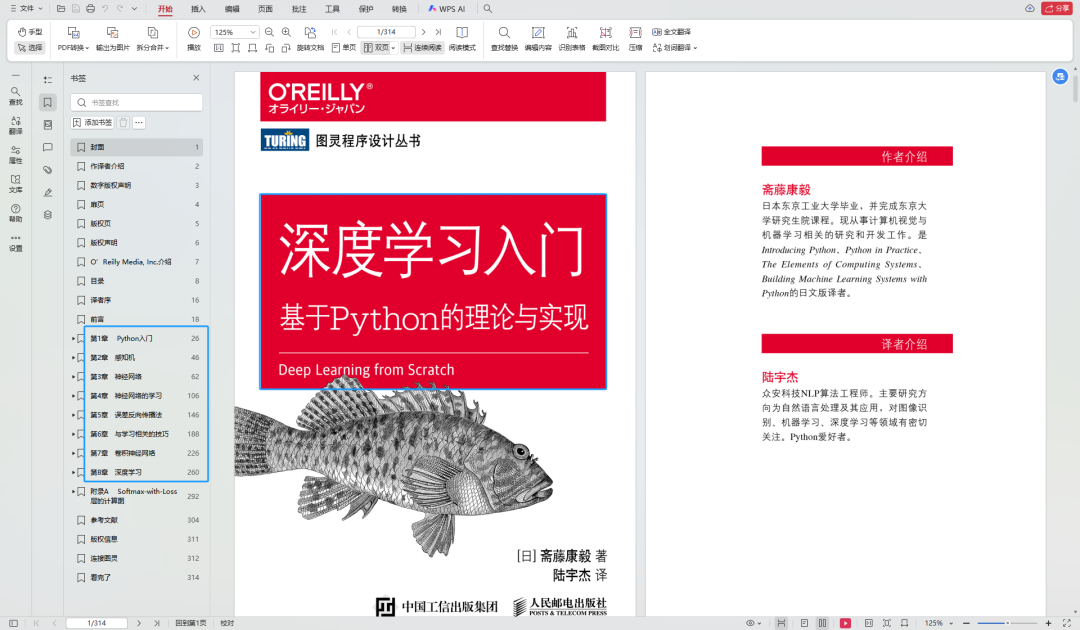Open 翻译 translate in left sidebar
Image resolution: width=1080 pixels, height=630 pixels.
[x=15, y=125]
